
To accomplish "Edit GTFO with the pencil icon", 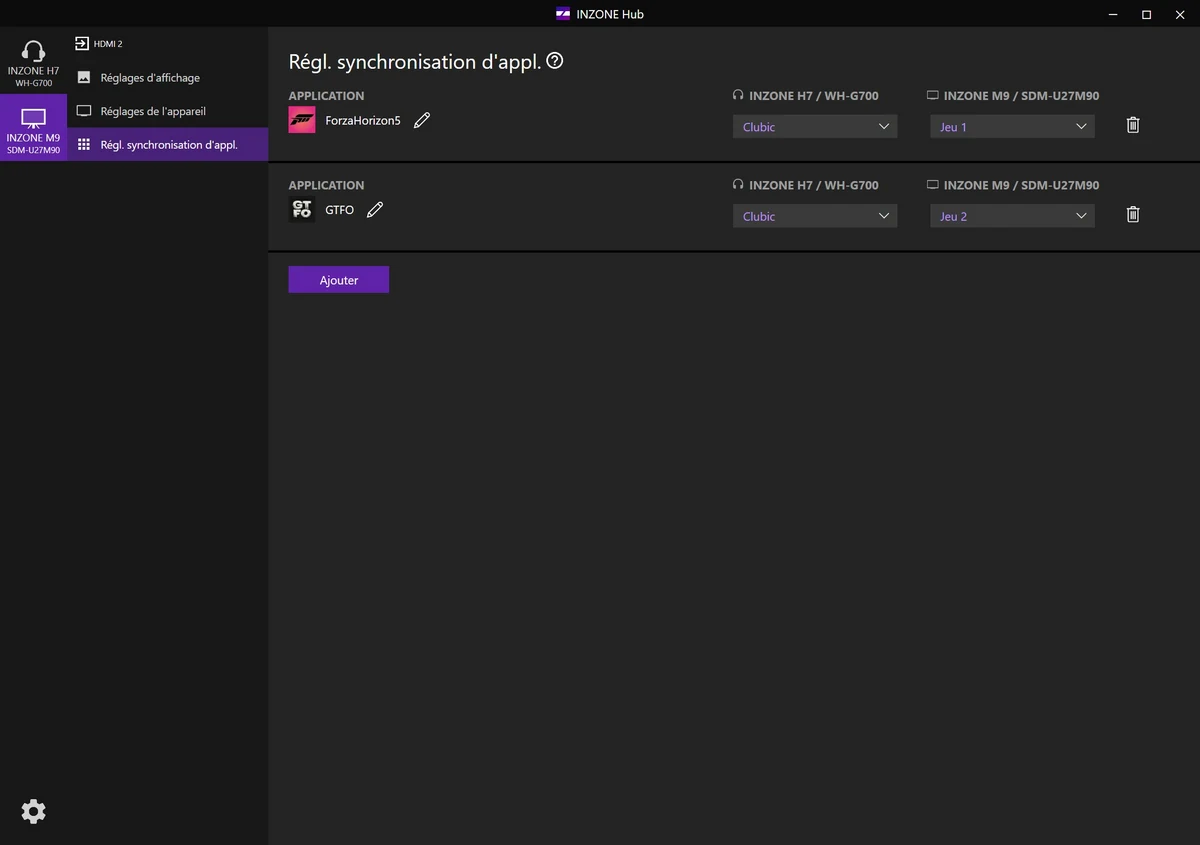I will point(375,210).
